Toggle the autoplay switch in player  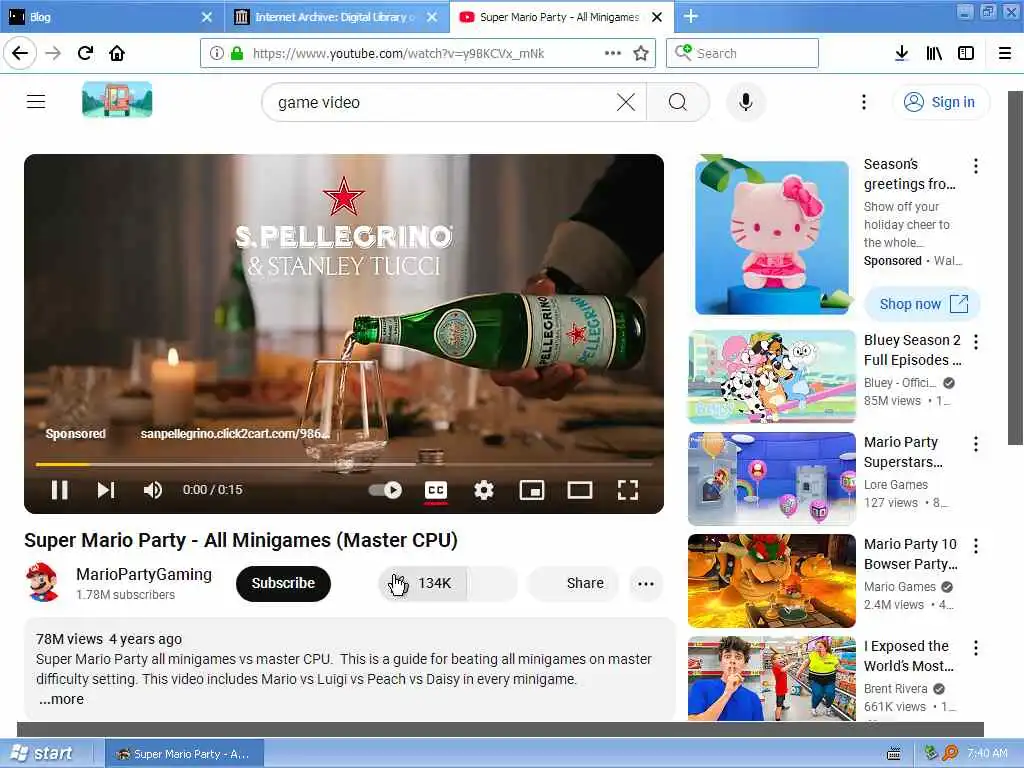tap(385, 490)
